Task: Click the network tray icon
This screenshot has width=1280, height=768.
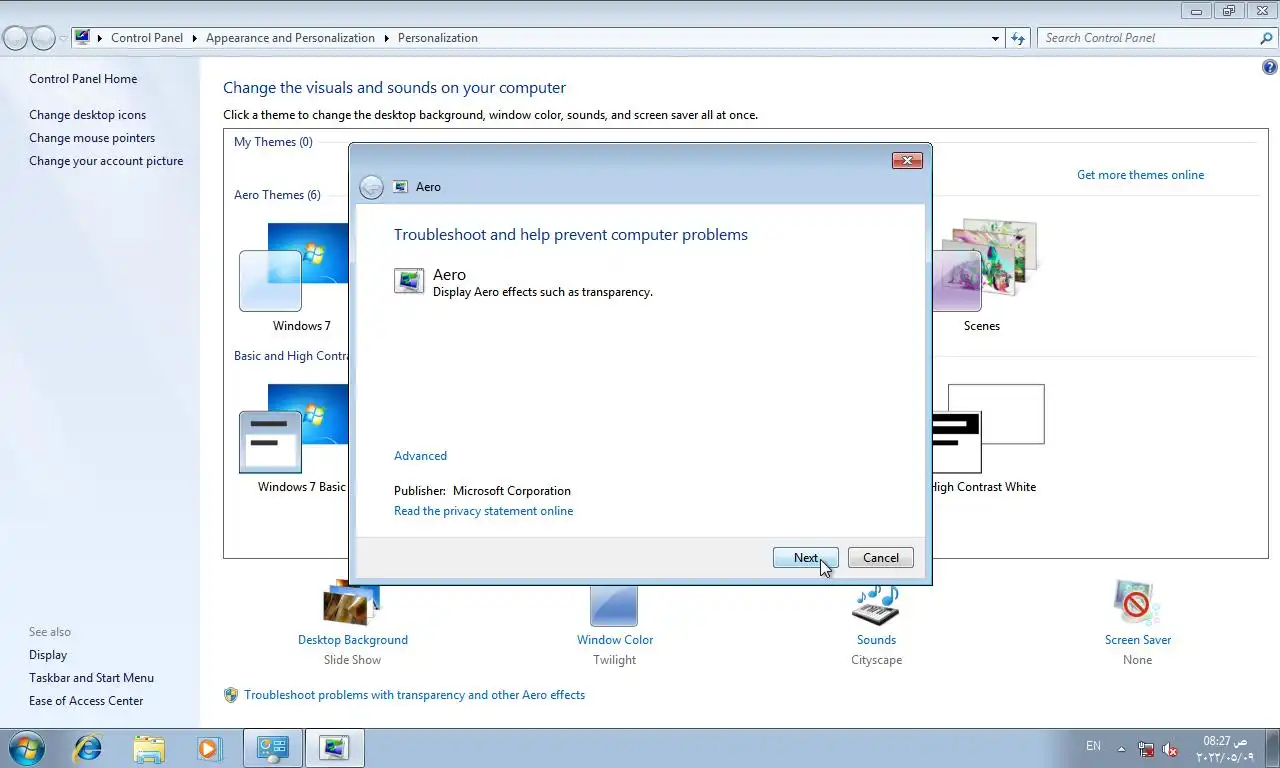Action: (x=1146, y=749)
